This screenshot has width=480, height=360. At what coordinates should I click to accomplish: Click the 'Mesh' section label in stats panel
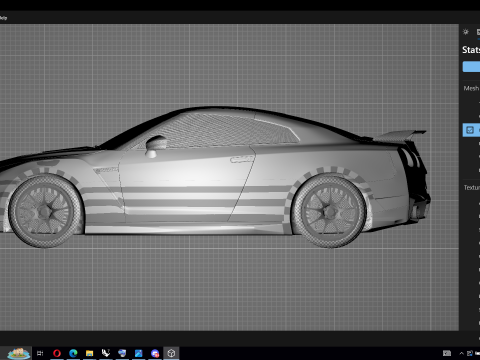coord(471,88)
